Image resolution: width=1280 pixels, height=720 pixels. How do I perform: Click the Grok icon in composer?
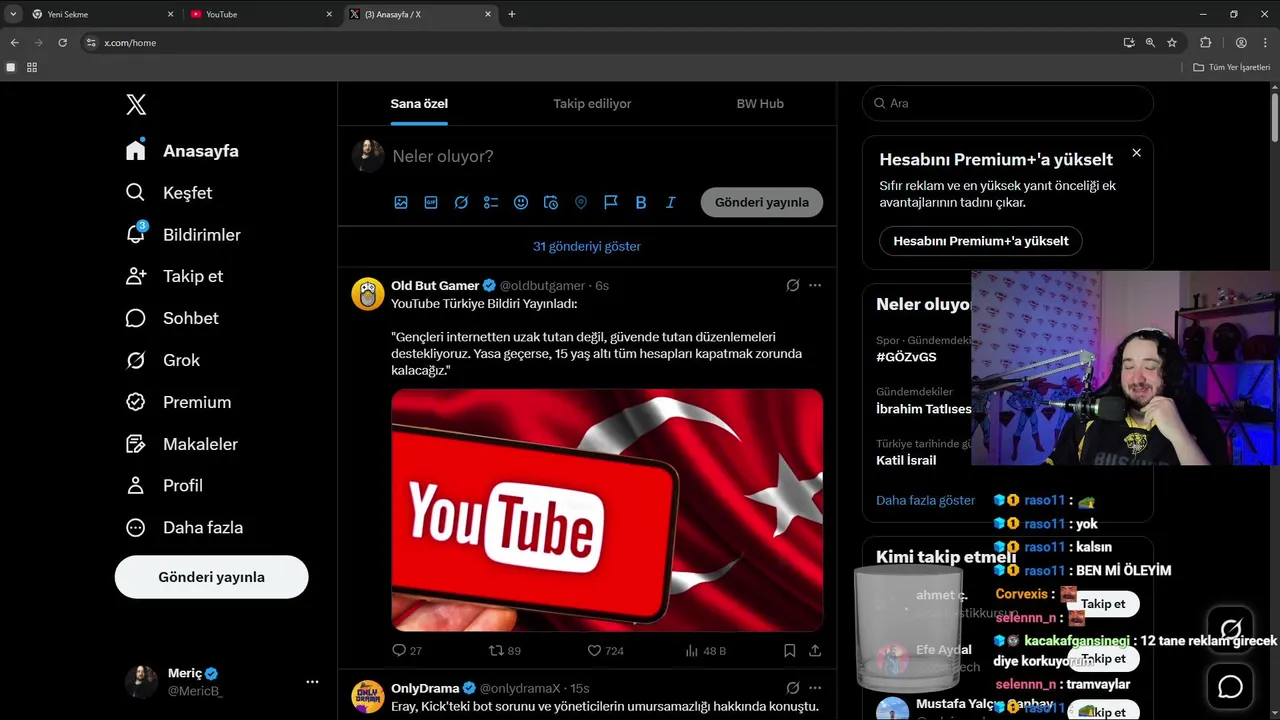(461, 202)
